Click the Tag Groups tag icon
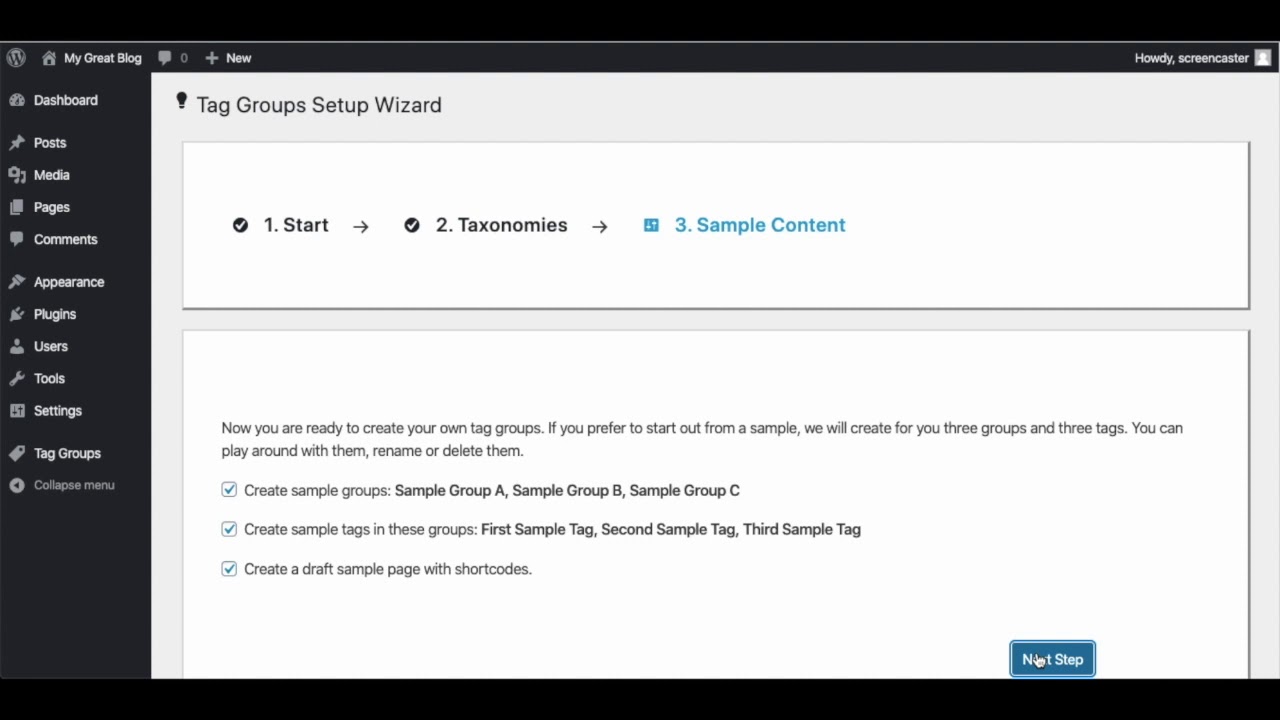 click(x=17, y=453)
